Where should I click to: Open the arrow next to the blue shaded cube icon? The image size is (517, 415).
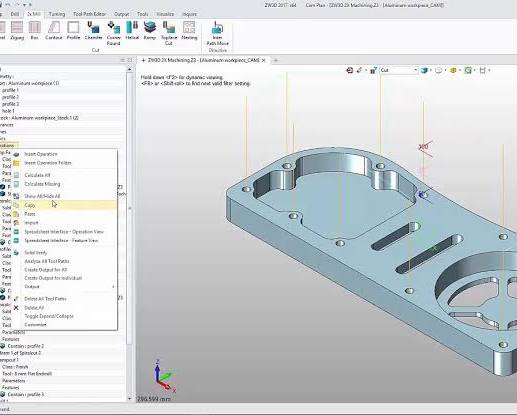click(x=431, y=70)
